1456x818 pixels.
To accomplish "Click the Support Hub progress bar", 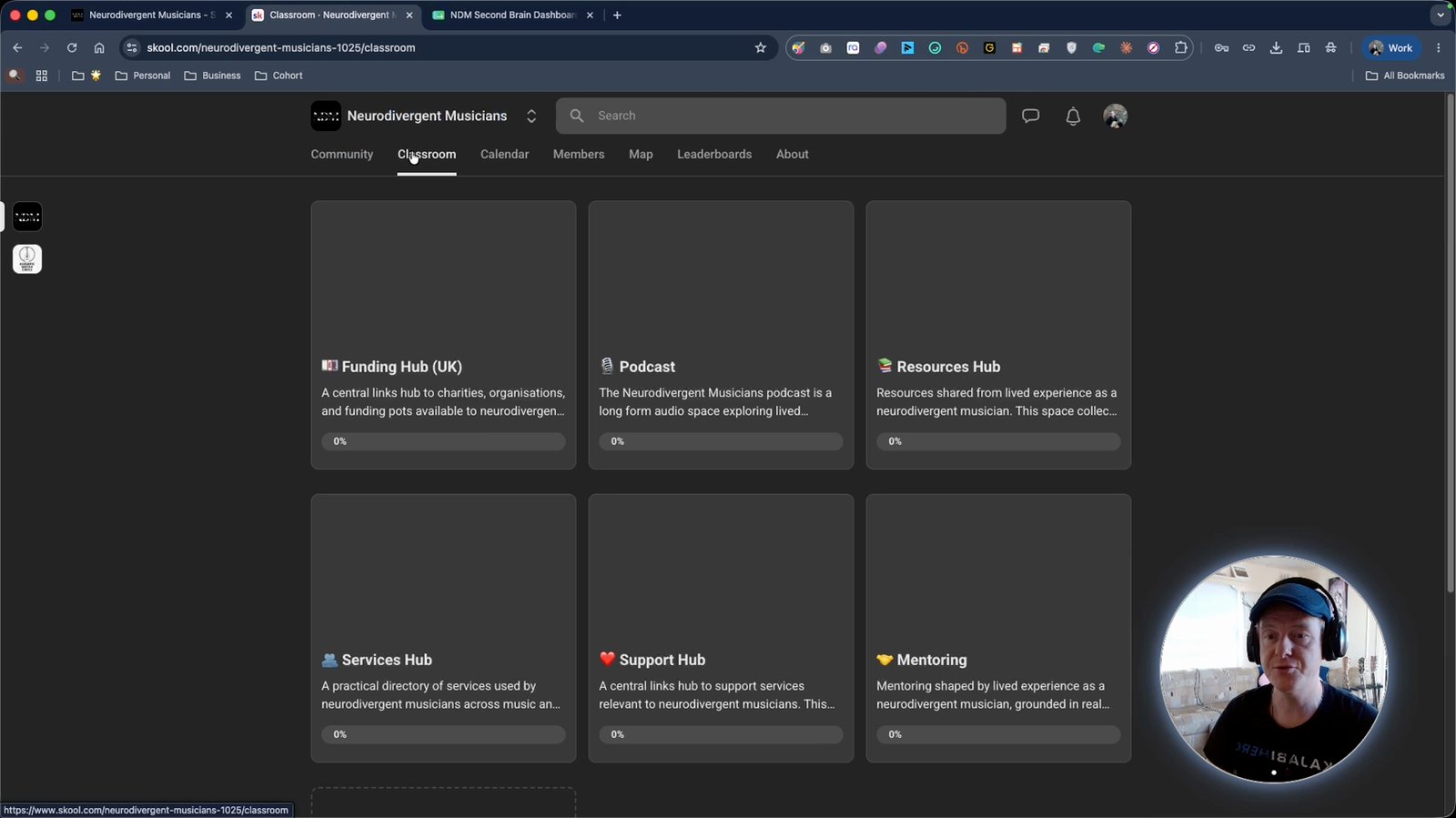I will pos(721,734).
